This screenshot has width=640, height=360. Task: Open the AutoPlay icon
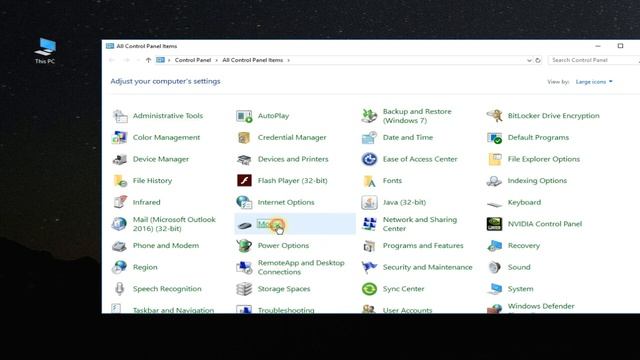(x=244, y=116)
